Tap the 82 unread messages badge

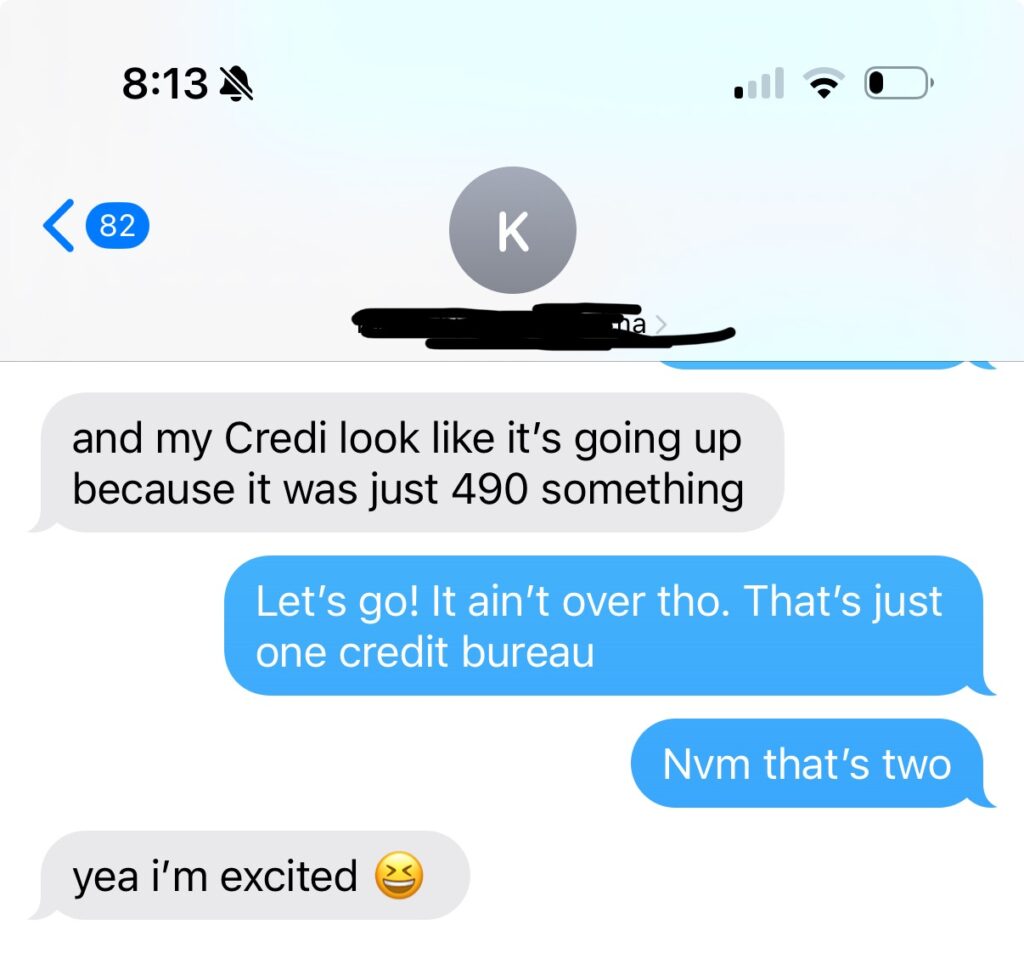(118, 226)
